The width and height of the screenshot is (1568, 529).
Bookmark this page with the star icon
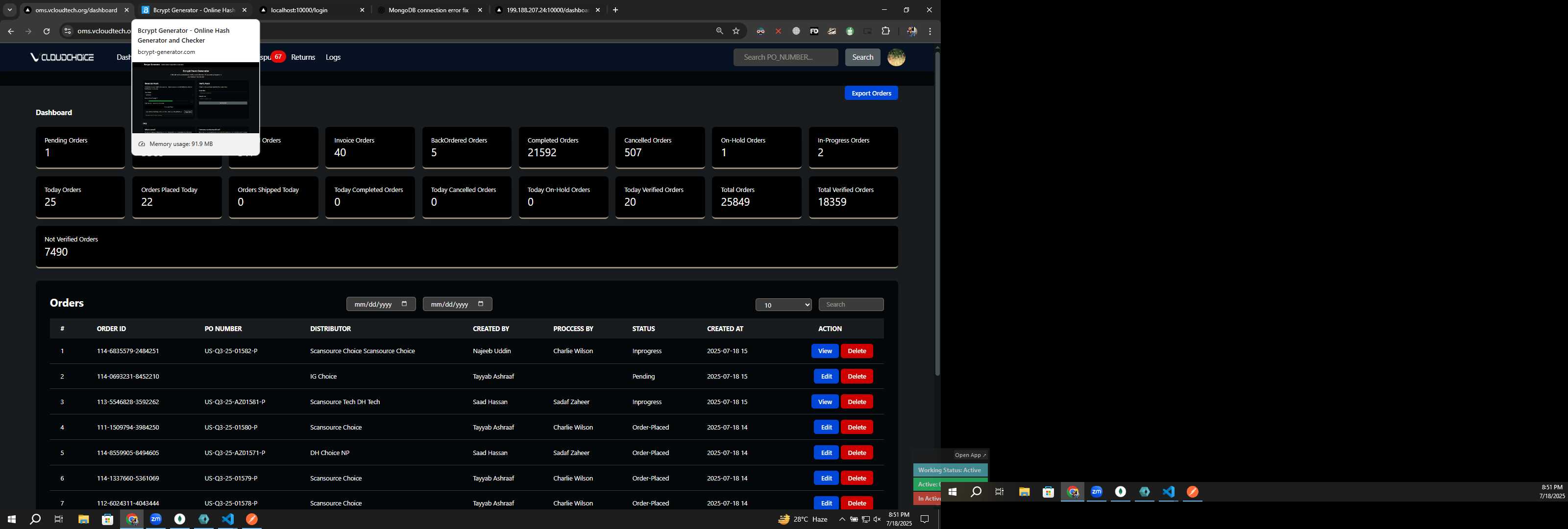736,31
